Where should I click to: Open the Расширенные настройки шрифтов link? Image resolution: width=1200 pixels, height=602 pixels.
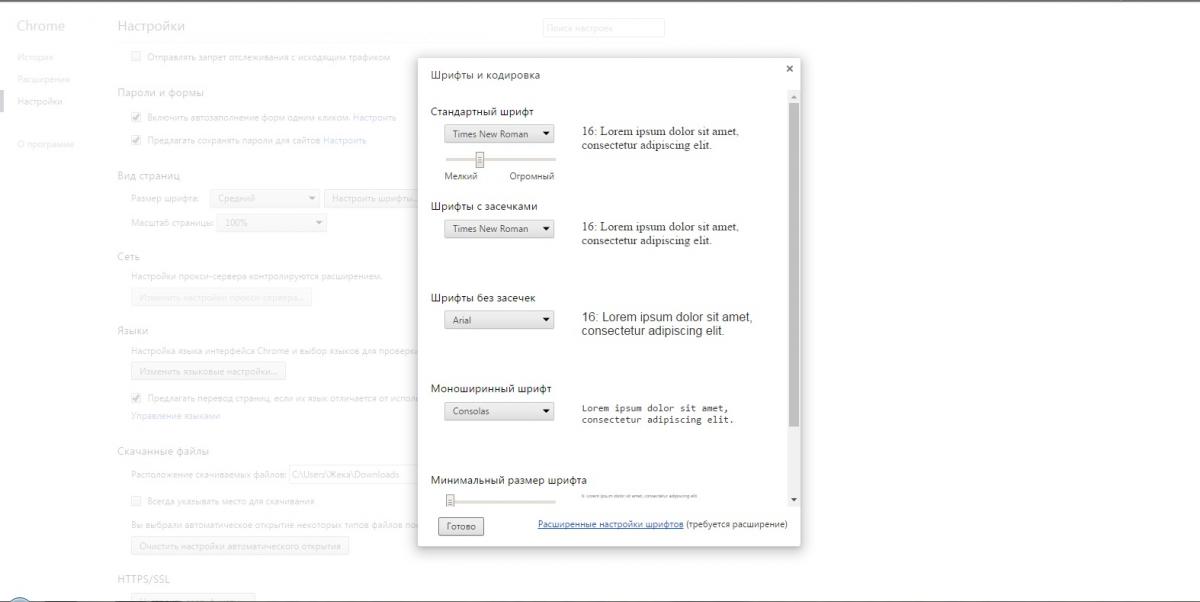610,524
